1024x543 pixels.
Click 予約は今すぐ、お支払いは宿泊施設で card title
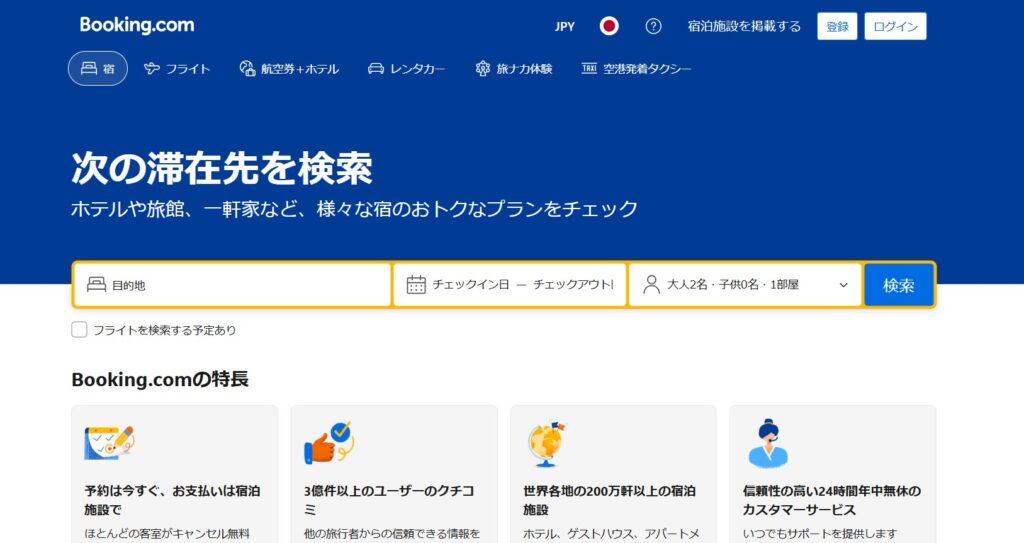point(172,500)
